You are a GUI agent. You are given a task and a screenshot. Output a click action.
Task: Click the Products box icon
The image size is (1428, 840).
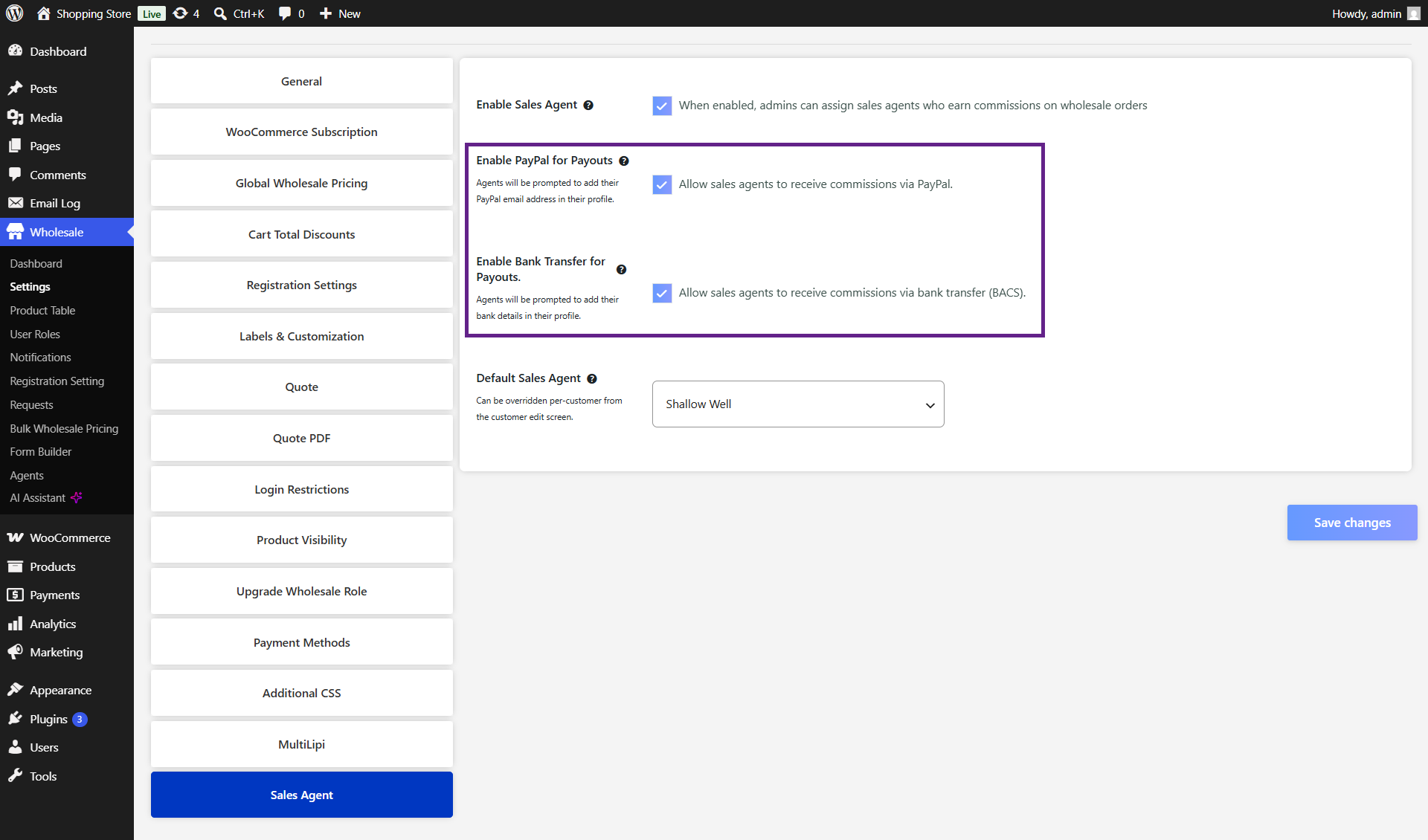pyautogui.click(x=15, y=566)
